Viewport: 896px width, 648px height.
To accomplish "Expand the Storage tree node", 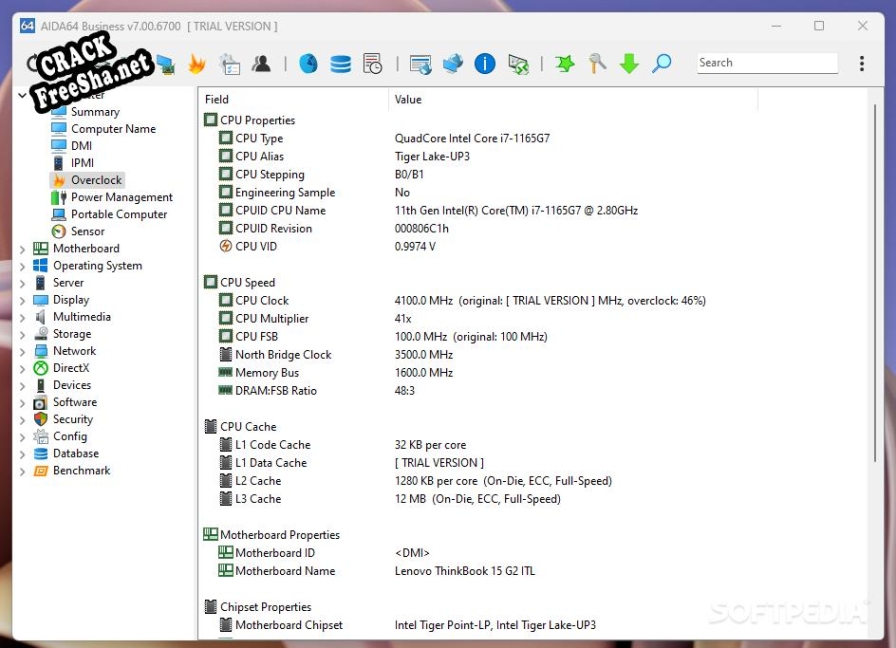I will tap(23, 335).
